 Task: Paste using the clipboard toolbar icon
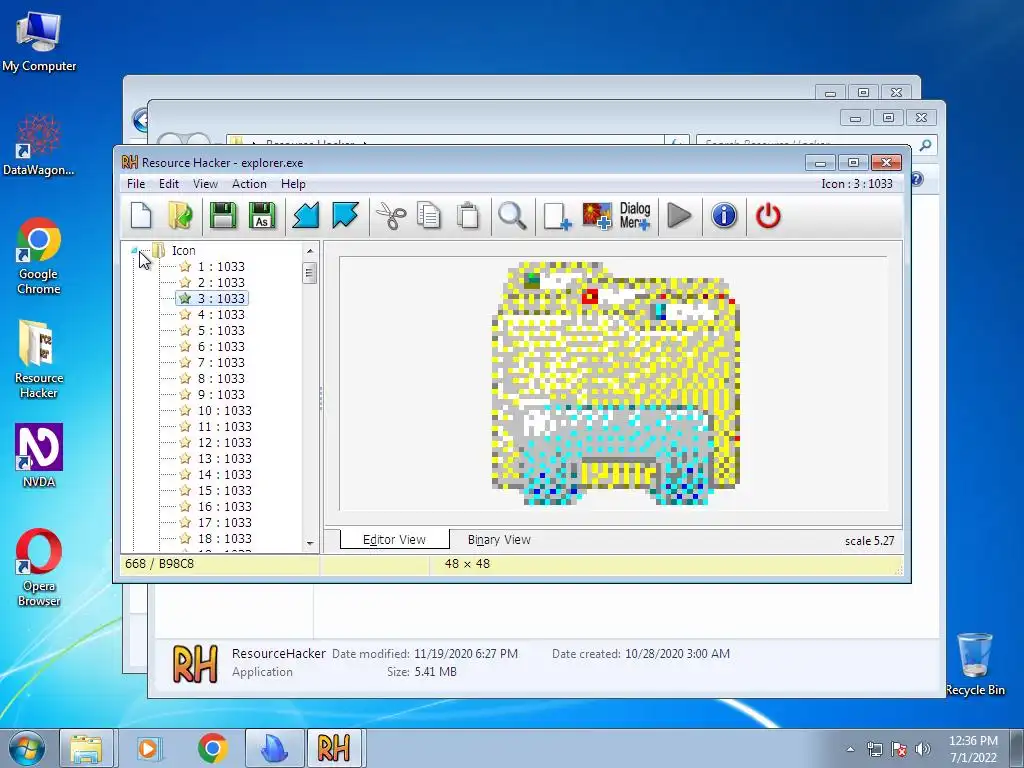point(468,216)
